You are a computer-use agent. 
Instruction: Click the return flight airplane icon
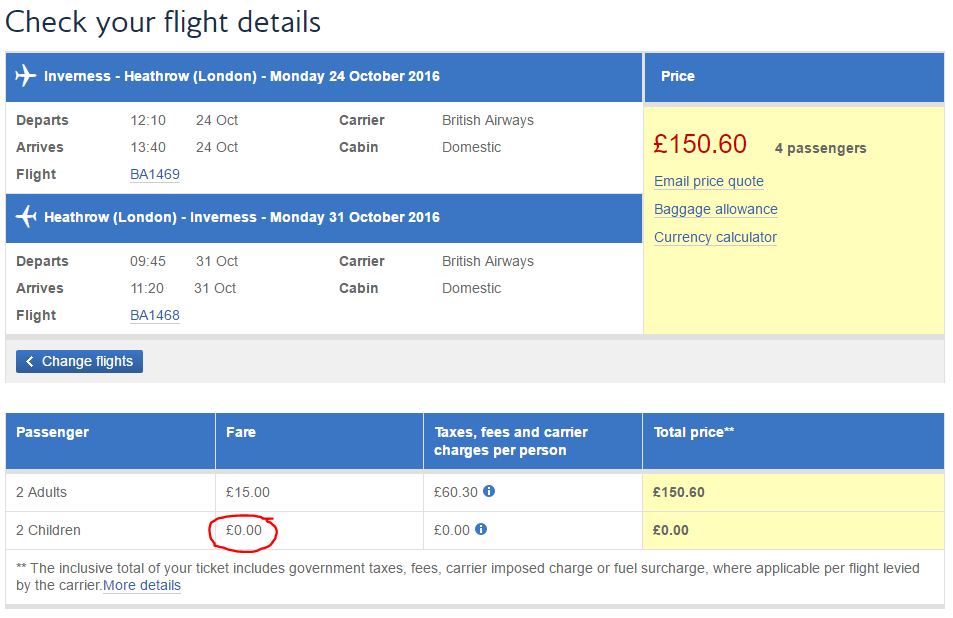[x=26, y=217]
